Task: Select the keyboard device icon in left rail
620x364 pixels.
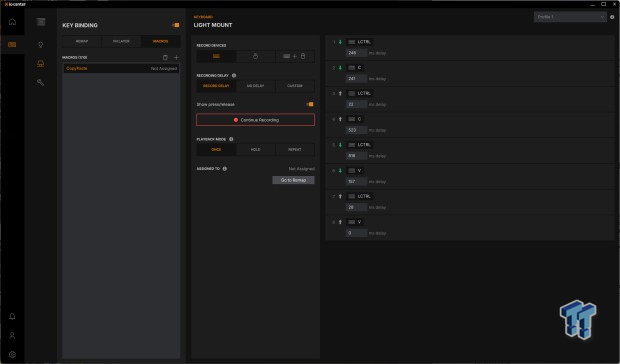Action: coord(12,45)
